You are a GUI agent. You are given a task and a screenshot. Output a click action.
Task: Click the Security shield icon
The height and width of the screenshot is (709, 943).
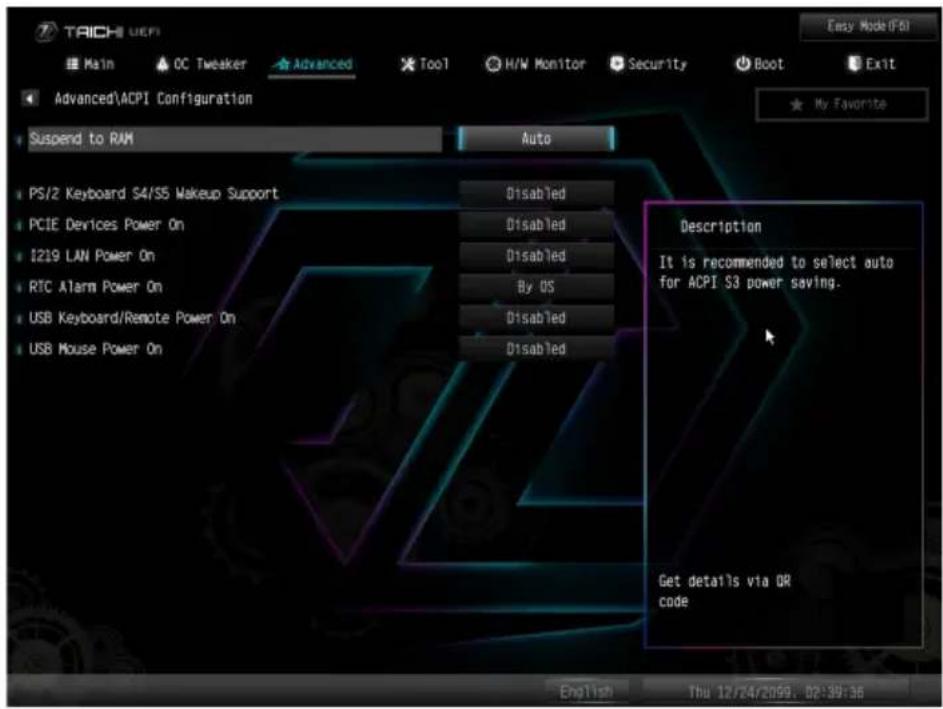[x=616, y=64]
